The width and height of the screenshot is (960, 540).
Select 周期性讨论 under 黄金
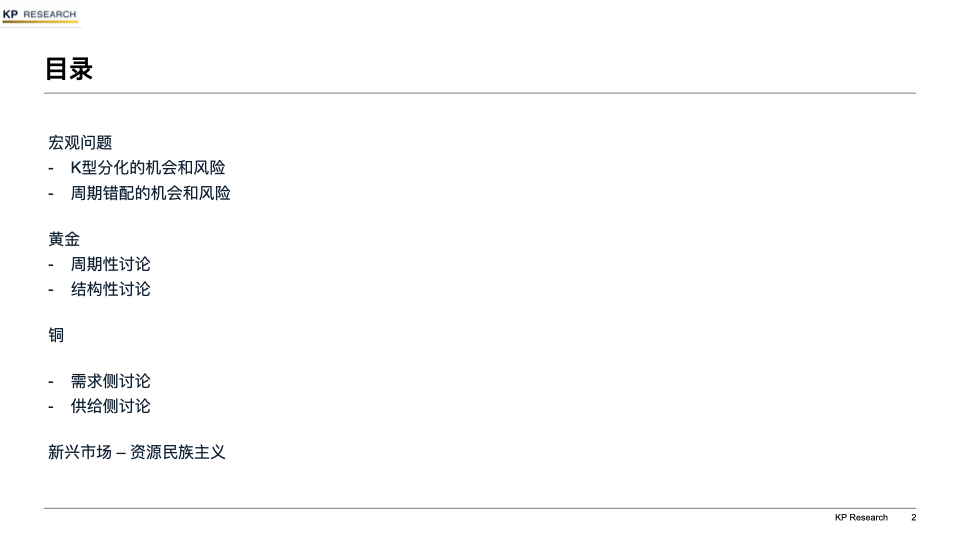[110, 264]
